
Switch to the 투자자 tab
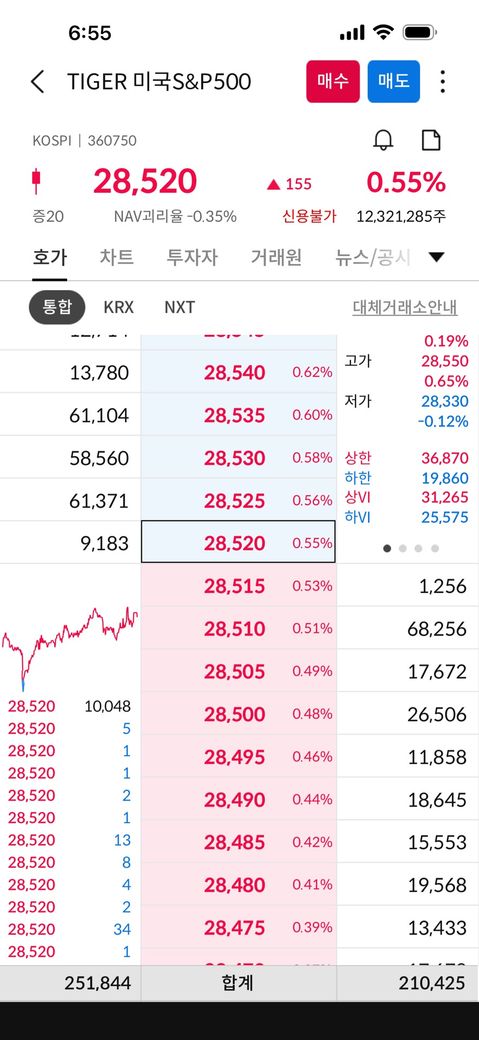pos(192,257)
